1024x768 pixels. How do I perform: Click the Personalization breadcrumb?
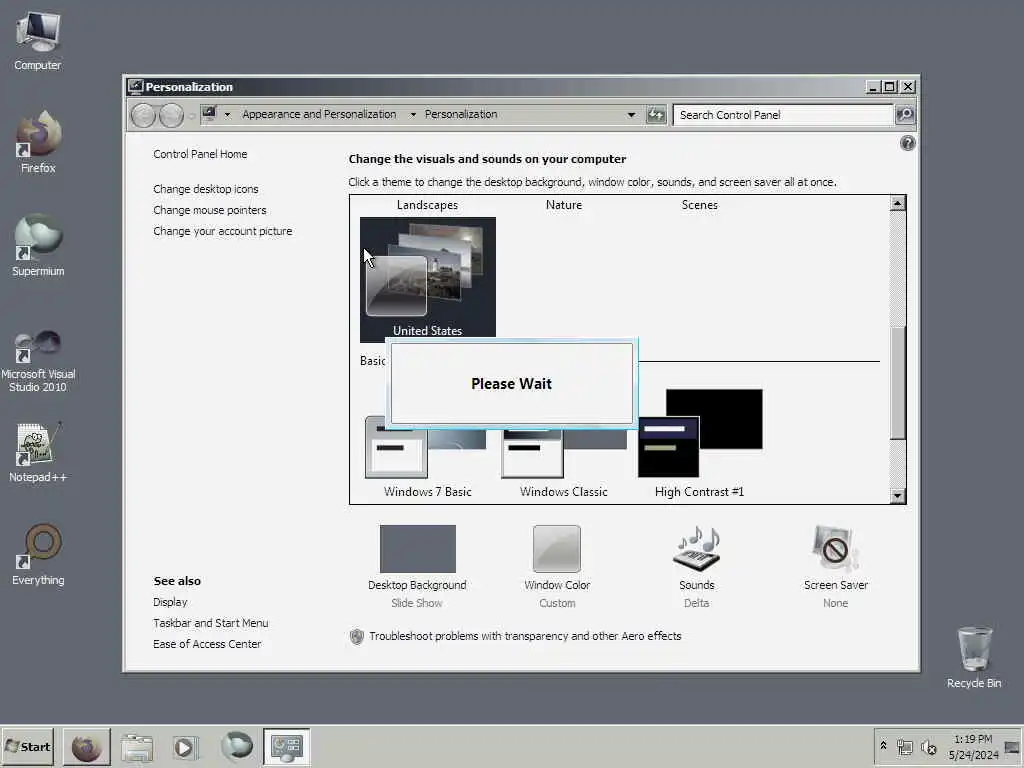point(461,114)
